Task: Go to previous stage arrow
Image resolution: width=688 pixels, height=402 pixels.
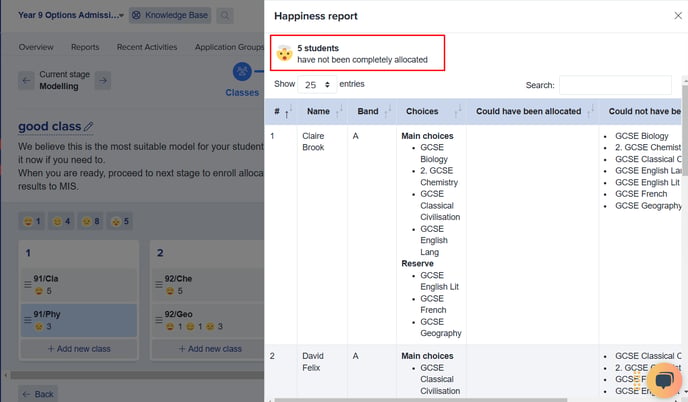Action: tap(26, 80)
